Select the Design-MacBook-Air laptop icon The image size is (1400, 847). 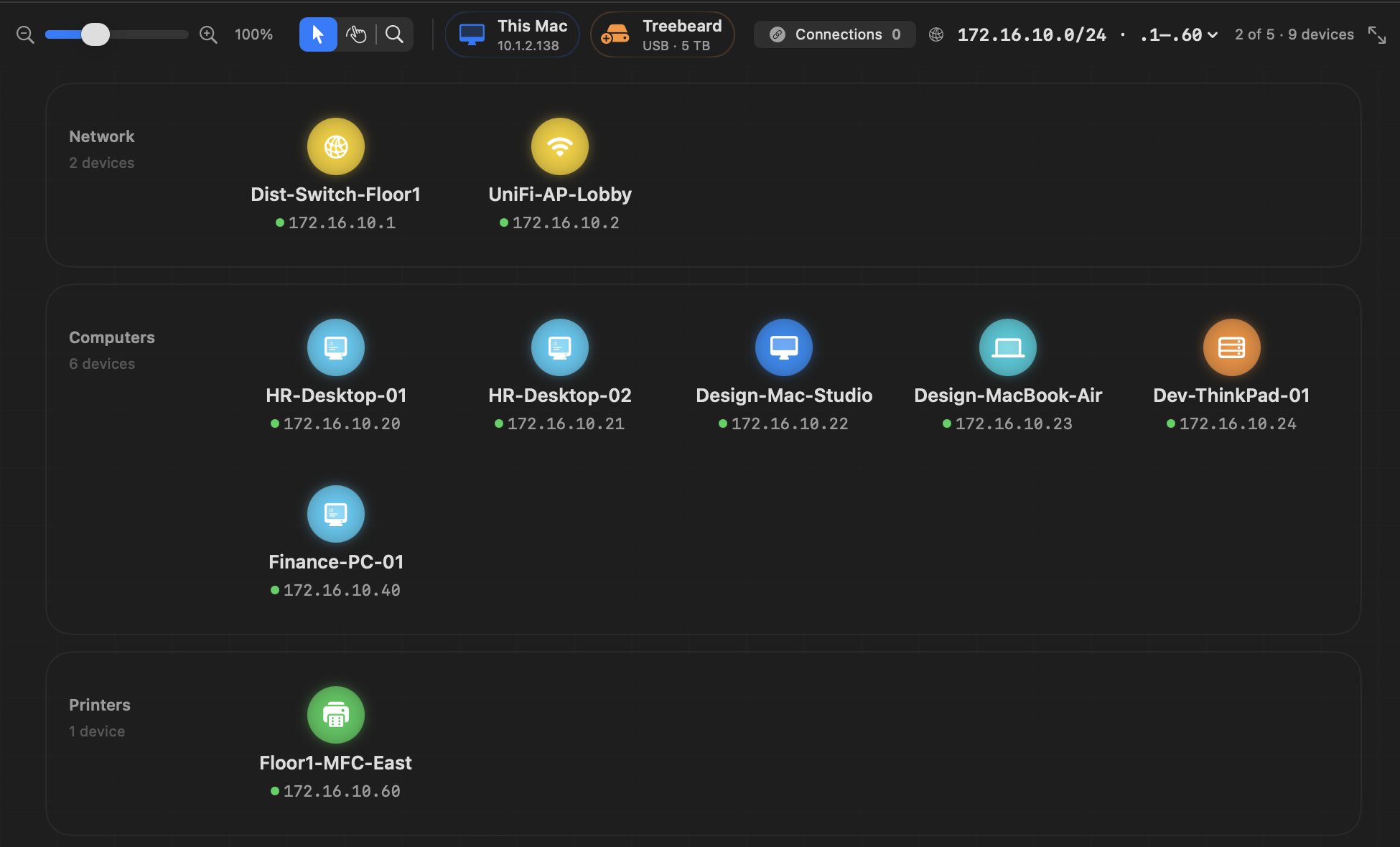click(x=1008, y=347)
